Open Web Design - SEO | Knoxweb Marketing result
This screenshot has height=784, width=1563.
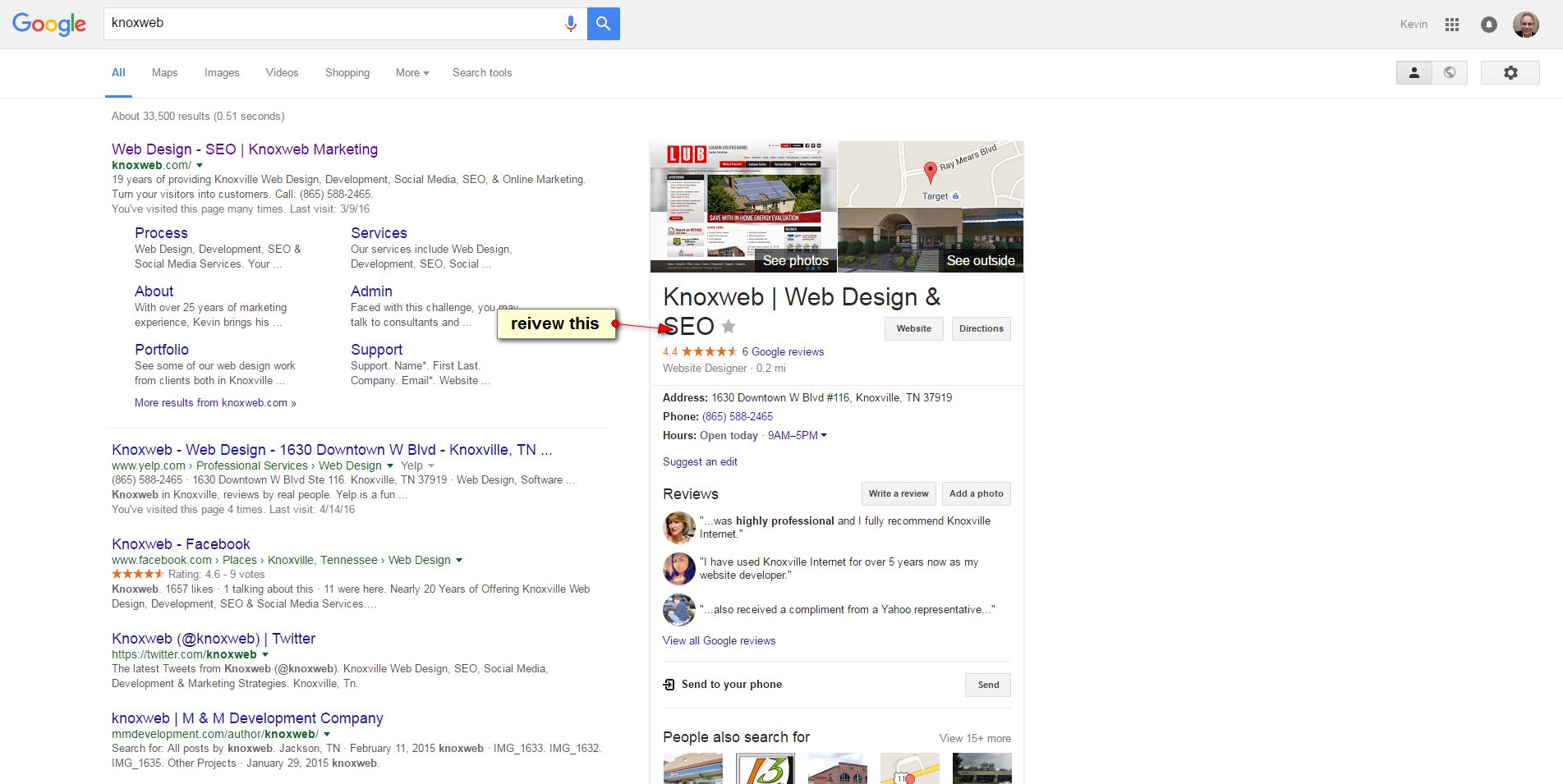coord(245,149)
